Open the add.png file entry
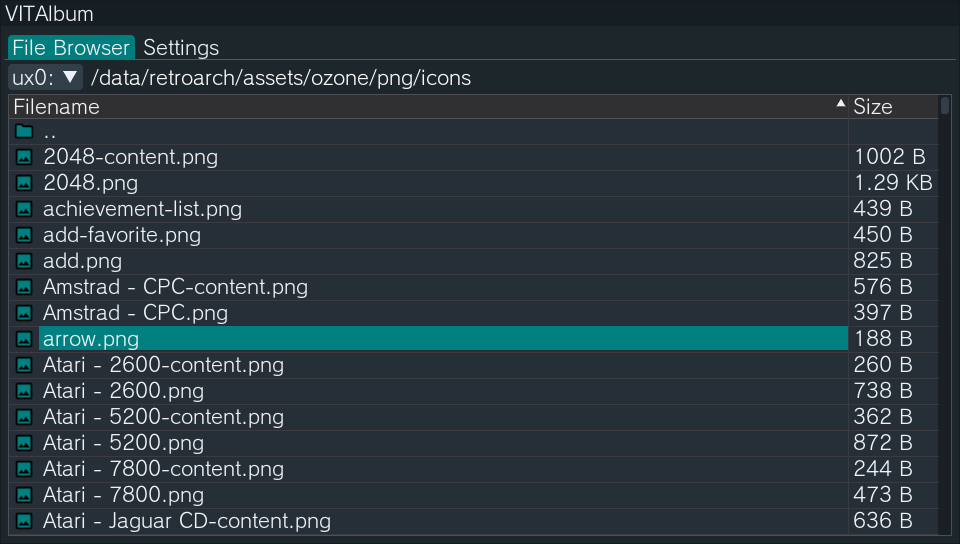 point(82,261)
